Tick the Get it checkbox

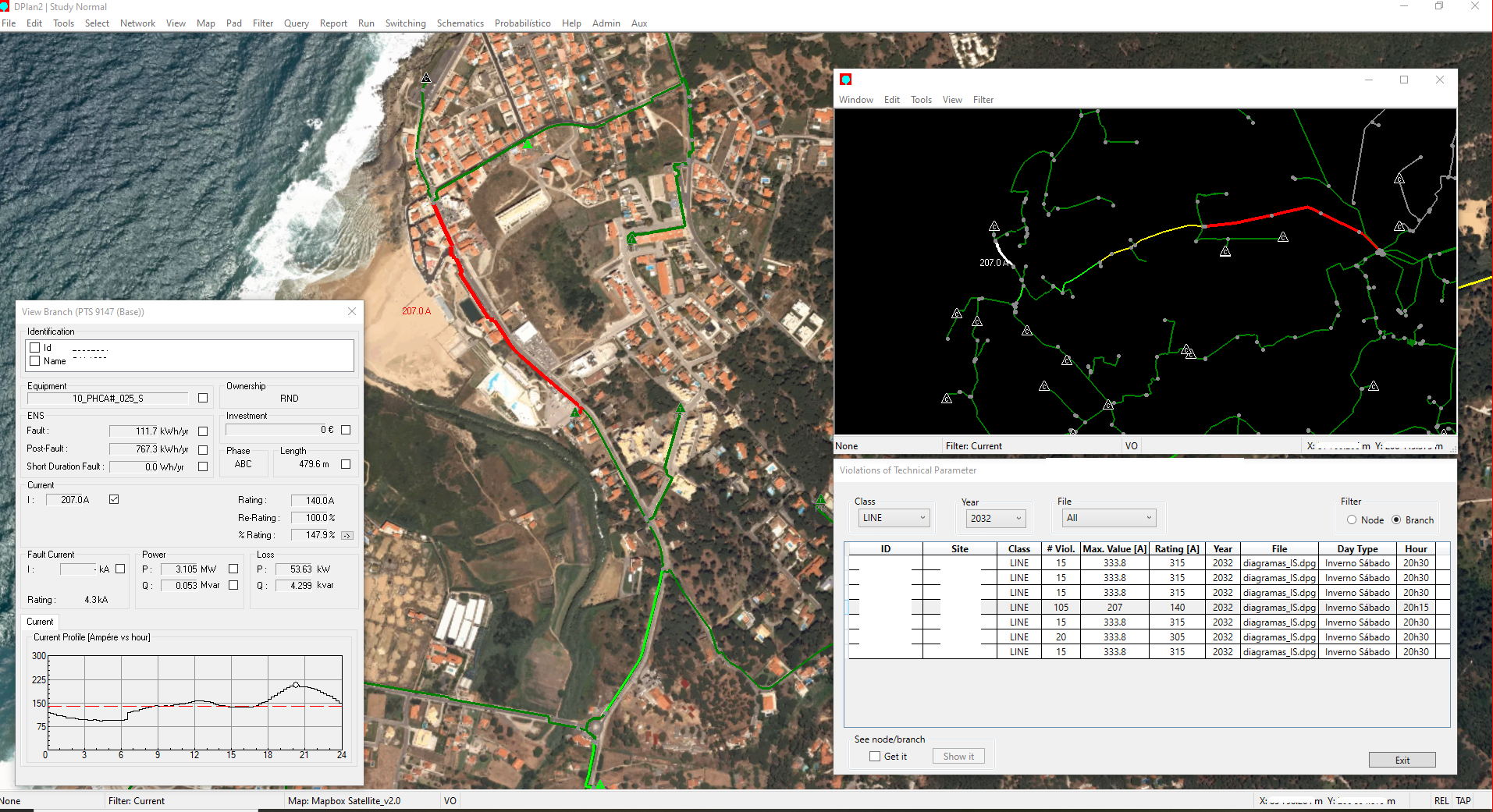point(875,757)
